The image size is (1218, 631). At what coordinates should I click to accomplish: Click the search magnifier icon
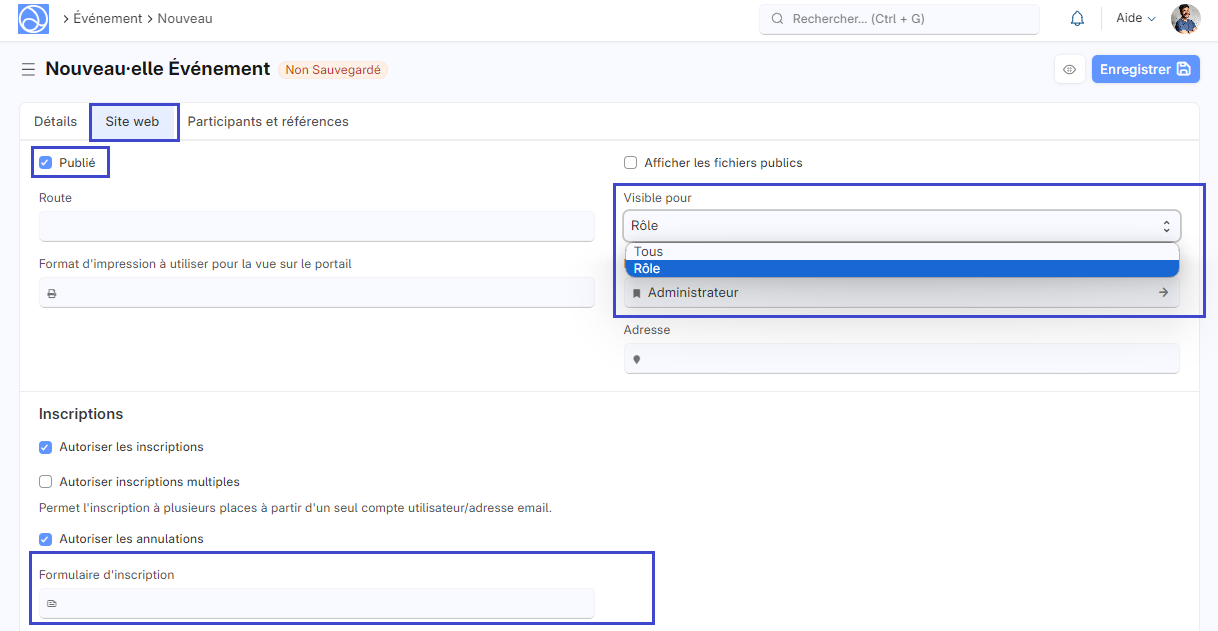pos(777,19)
